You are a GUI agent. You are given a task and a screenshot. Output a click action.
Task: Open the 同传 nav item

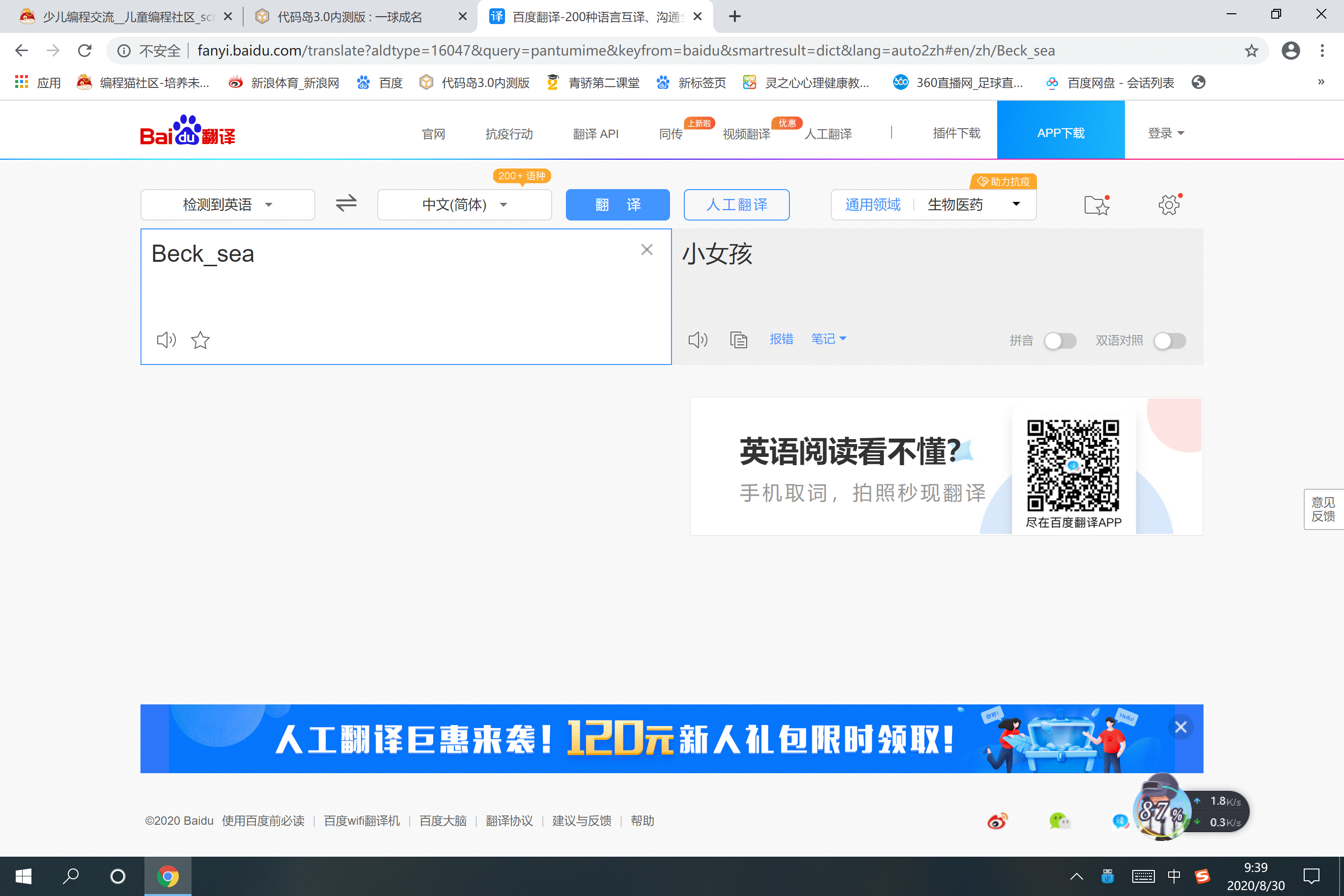pyautogui.click(x=671, y=134)
